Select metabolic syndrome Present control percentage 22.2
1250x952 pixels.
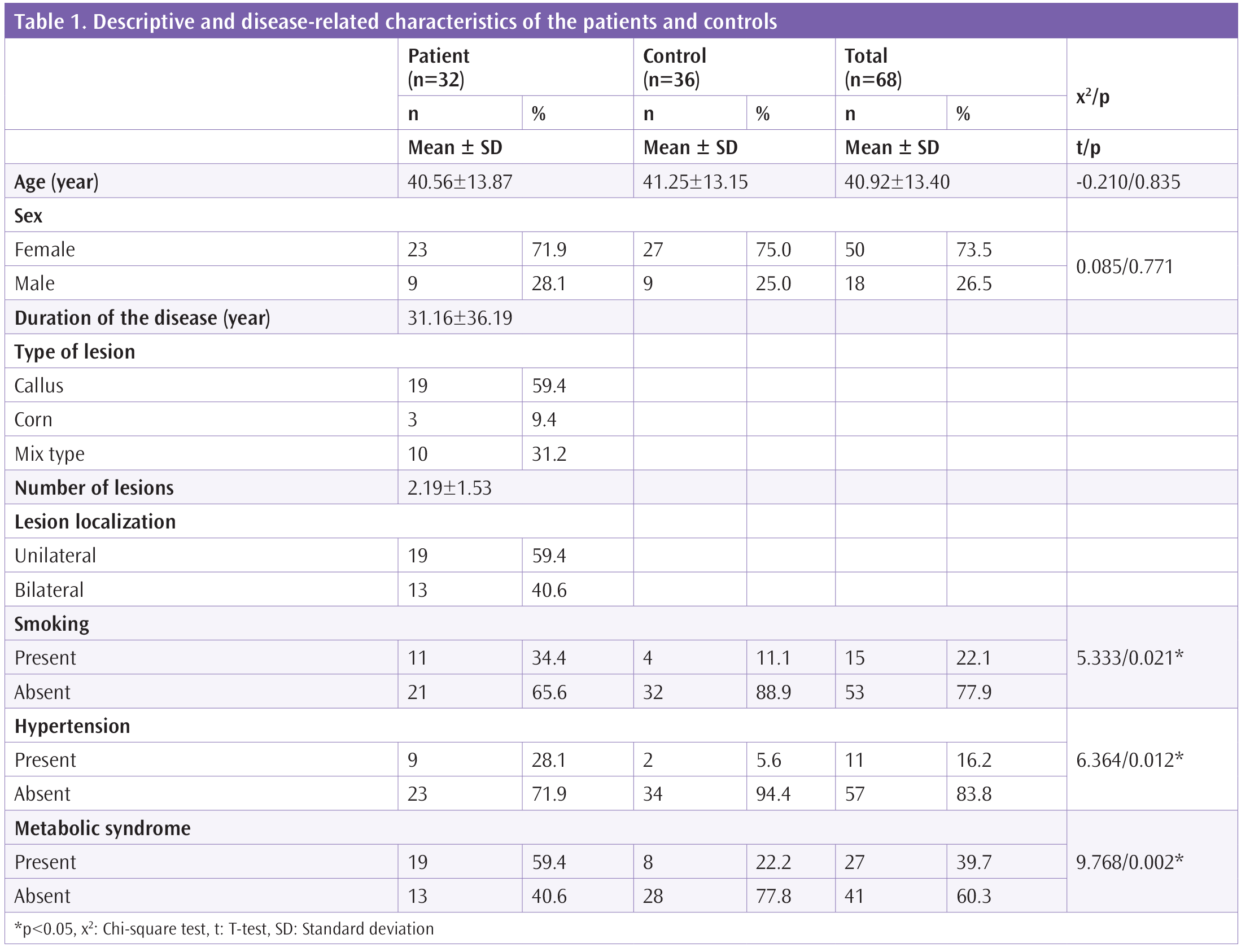(773, 862)
